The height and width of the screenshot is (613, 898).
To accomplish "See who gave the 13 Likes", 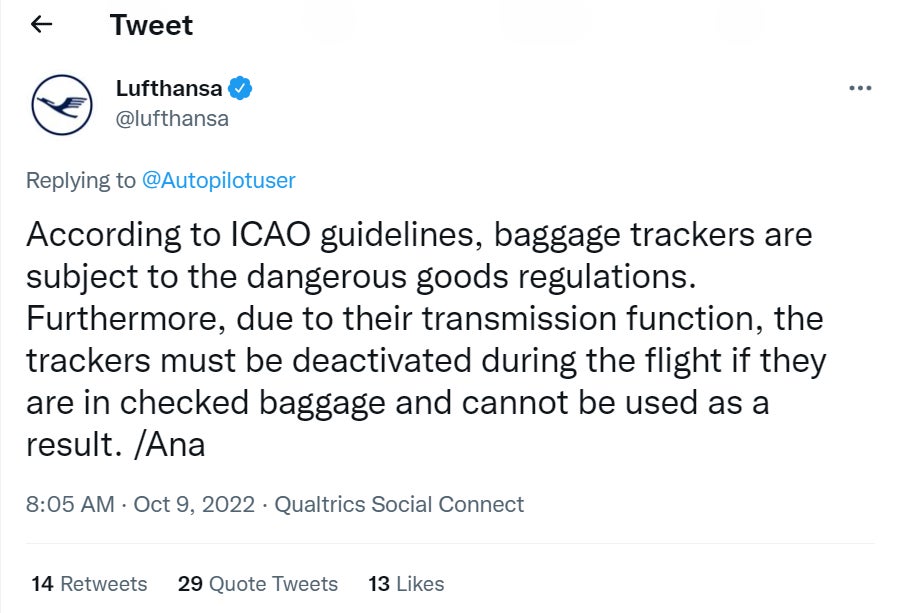I will pos(406,584).
